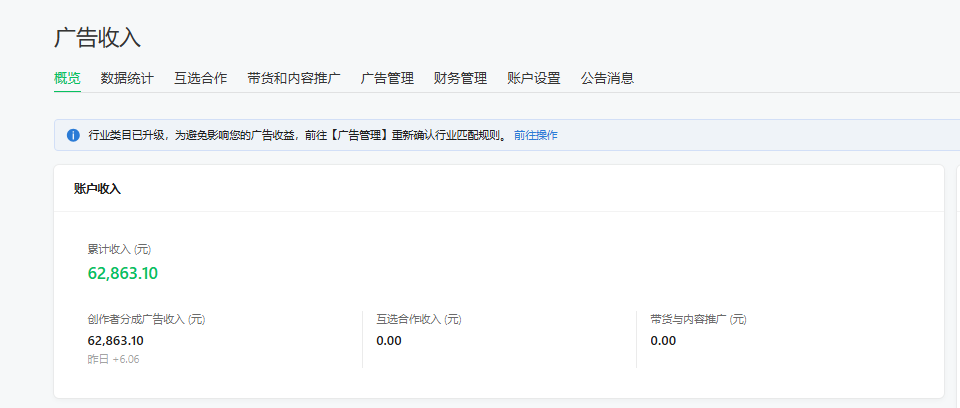Viewport: 960px width, 408px height.
Task: Click the 创作者分成广告收入 (元) label
Action: tap(146, 319)
